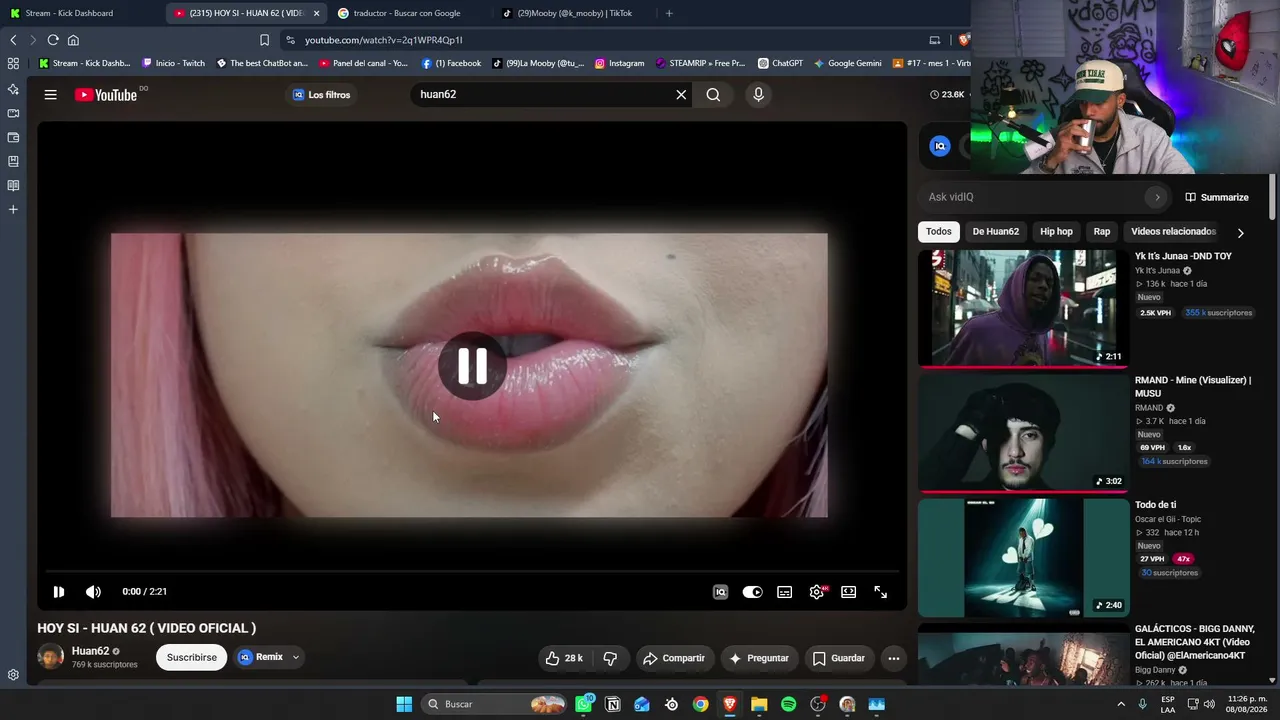Screen dimensions: 1280x720
Task: Pause the video with the center overlay button
Action: click(x=472, y=366)
